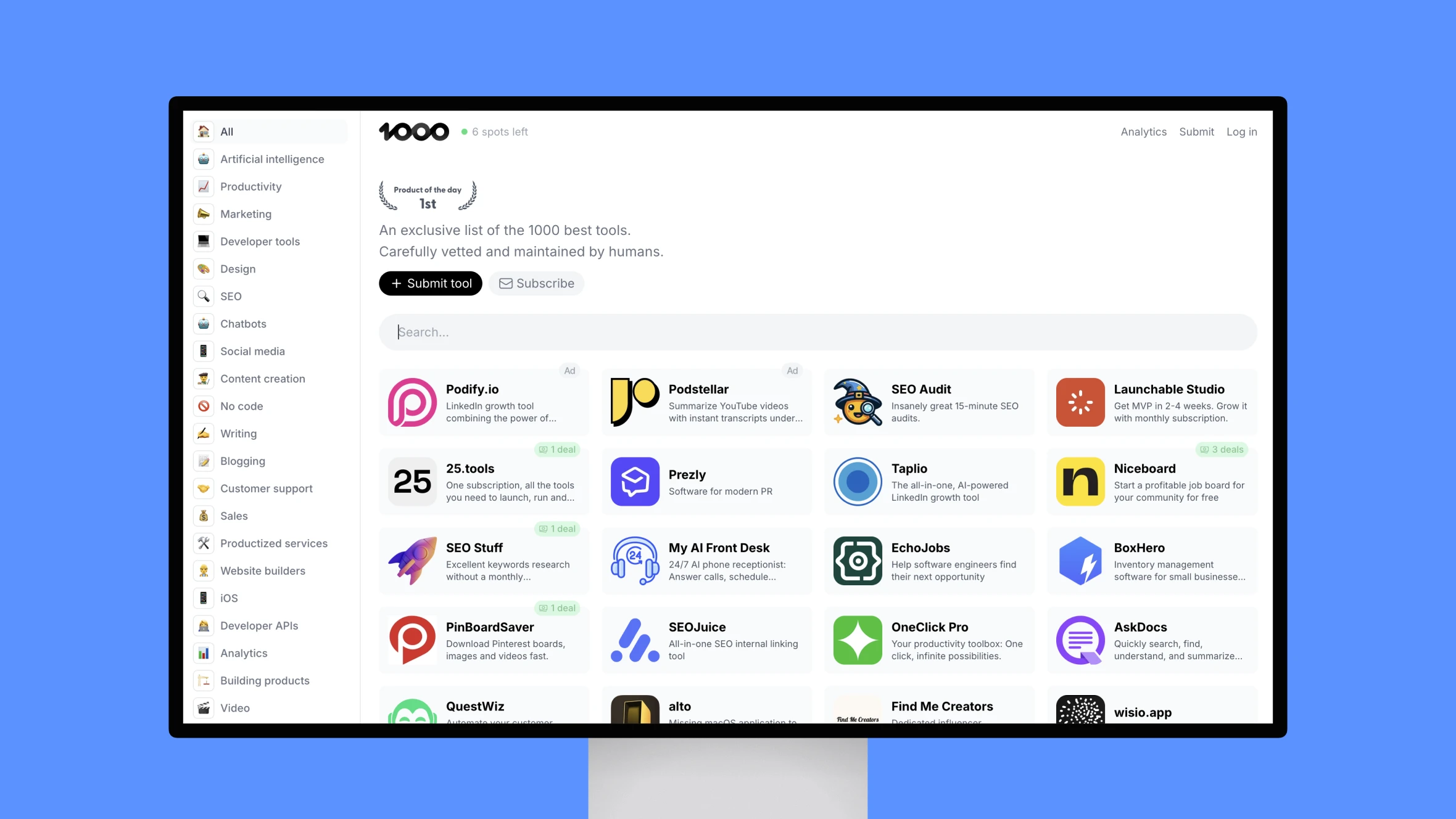Click the Log In button

point(1241,131)
